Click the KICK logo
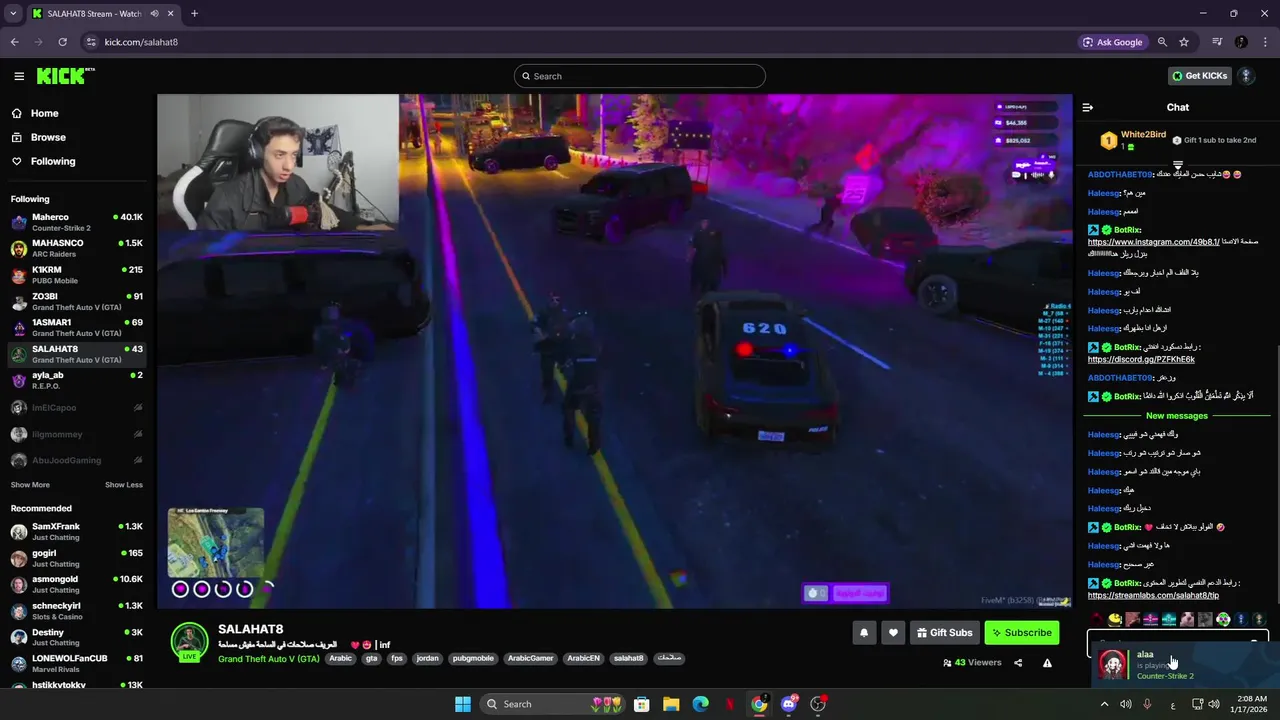The image size is (1280, 720). click(65, 76)
